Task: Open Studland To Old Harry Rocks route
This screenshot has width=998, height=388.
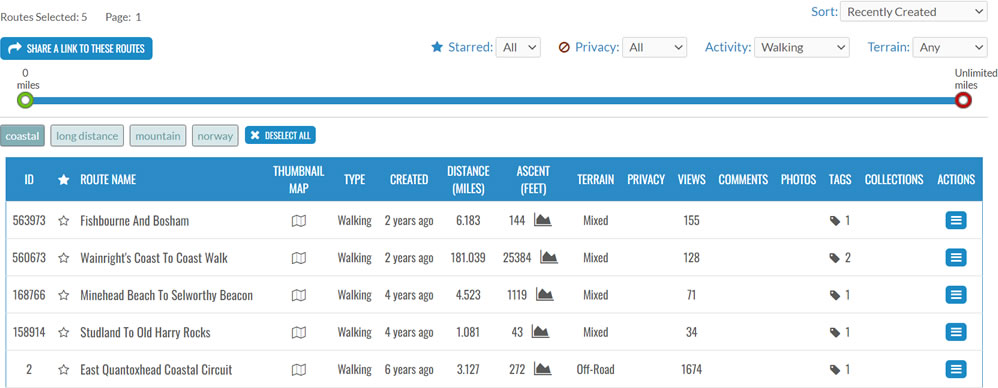Action: click(x=145, y=332)
